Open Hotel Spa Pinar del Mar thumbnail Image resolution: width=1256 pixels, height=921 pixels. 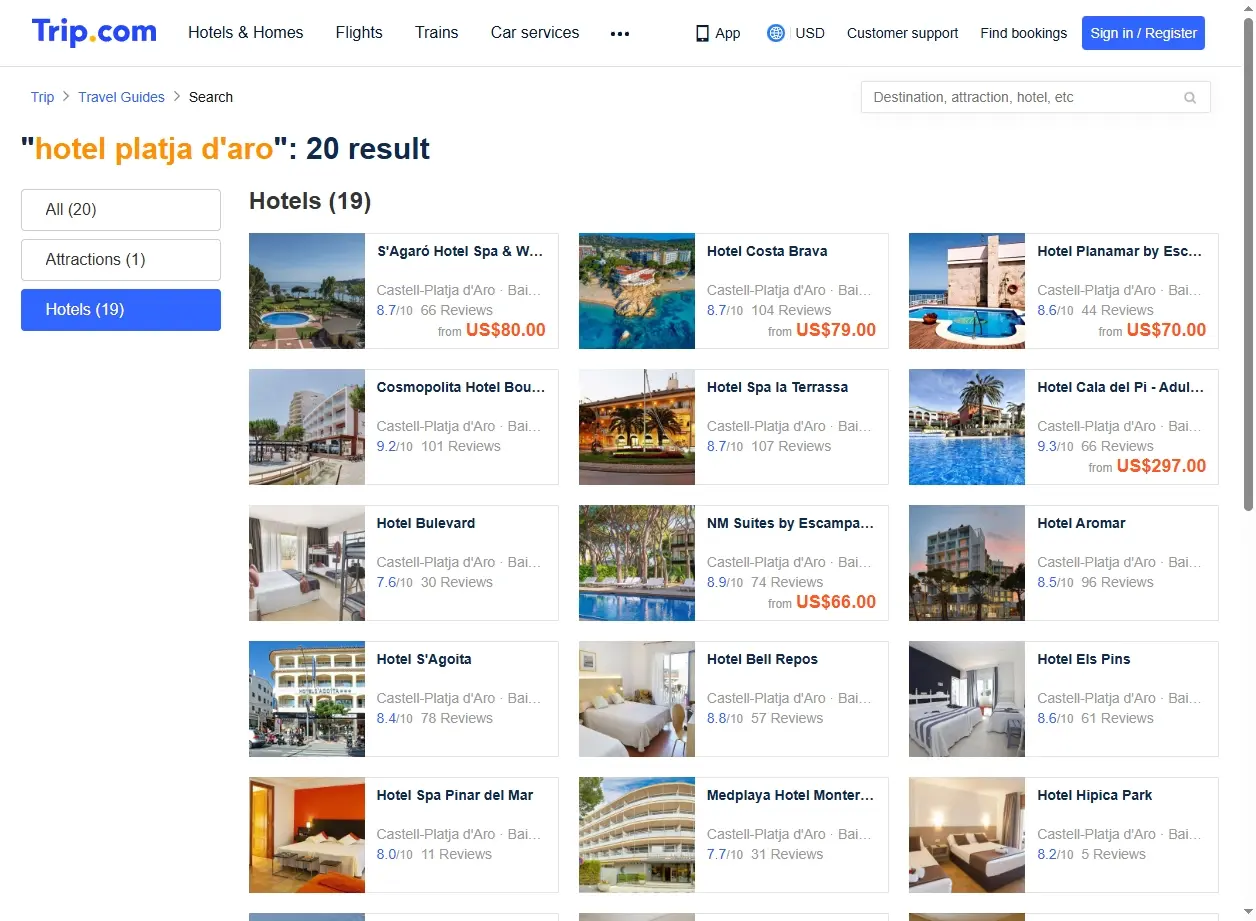coord(307,835)
